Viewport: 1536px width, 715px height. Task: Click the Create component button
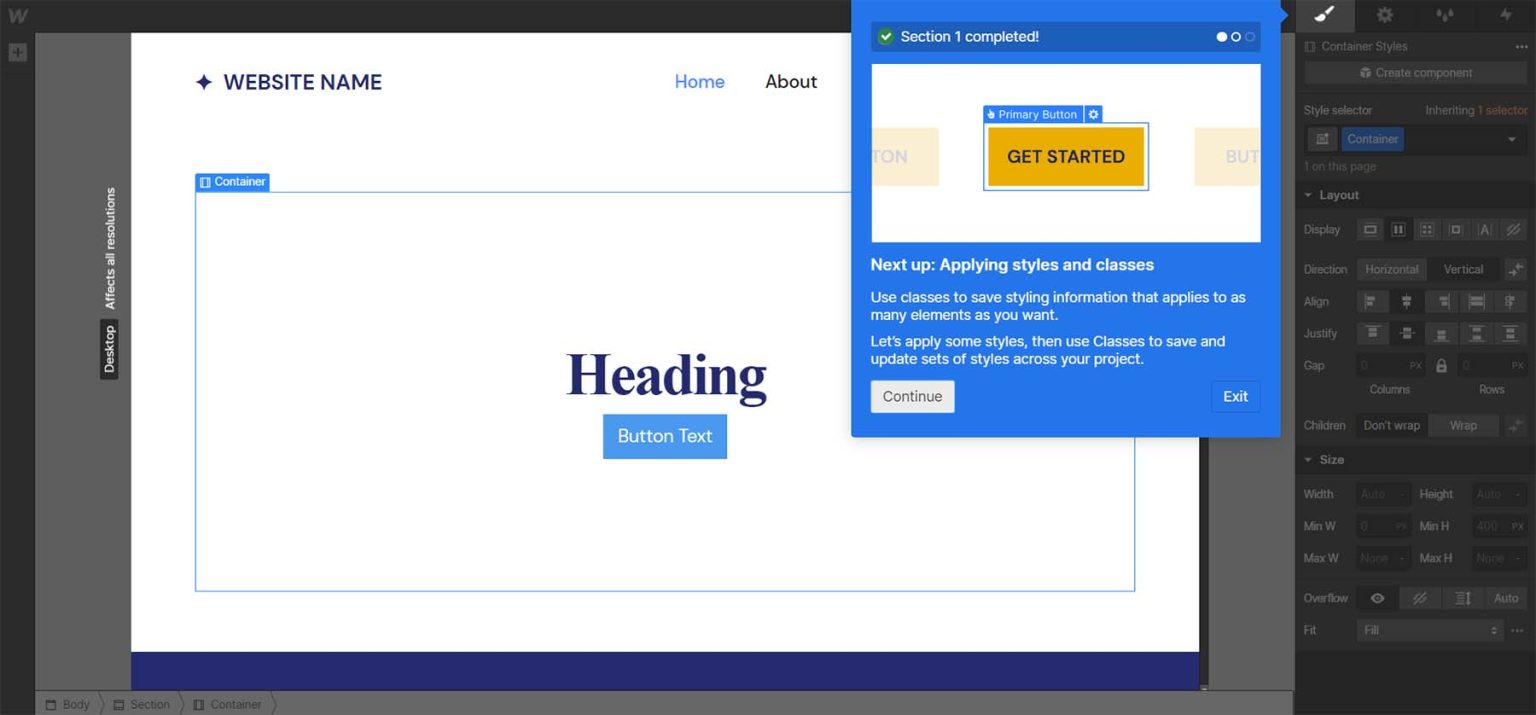click(x=1415, y=72)
